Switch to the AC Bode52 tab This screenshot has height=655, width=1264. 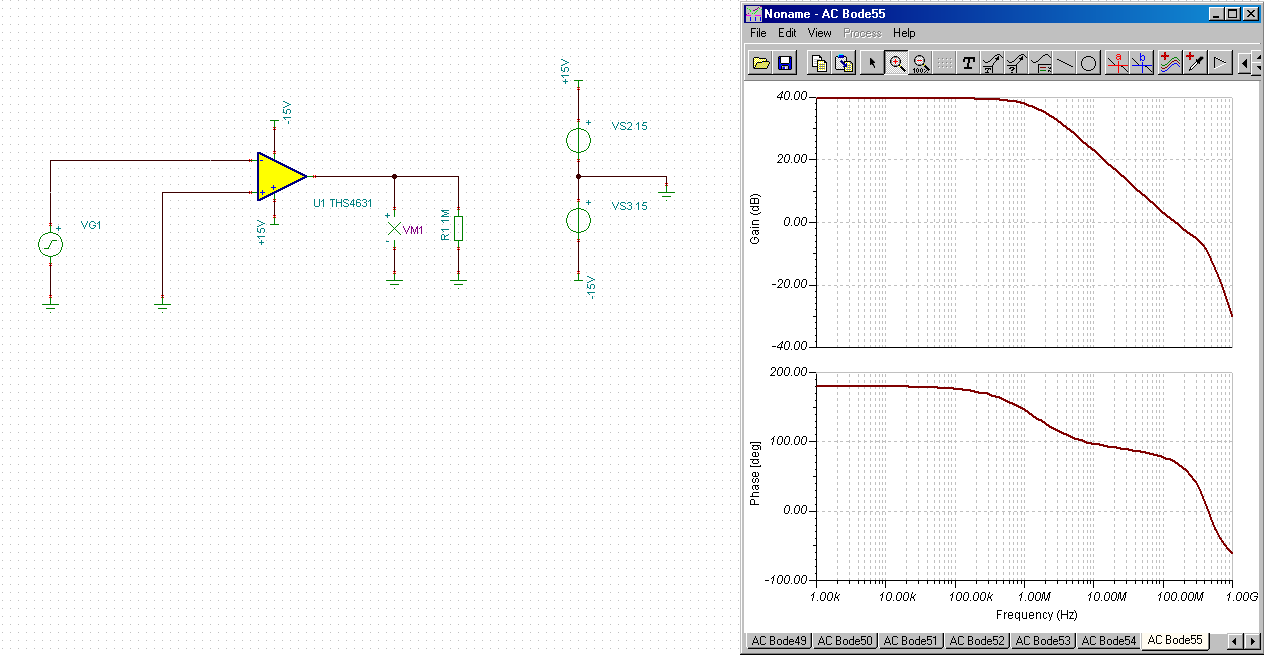977,640
